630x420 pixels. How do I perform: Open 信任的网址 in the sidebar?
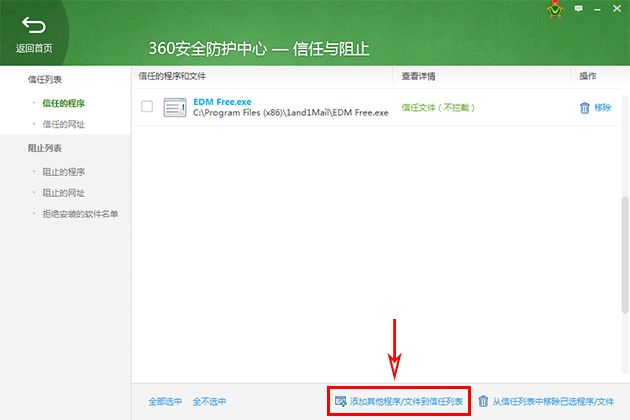point(63,123)
